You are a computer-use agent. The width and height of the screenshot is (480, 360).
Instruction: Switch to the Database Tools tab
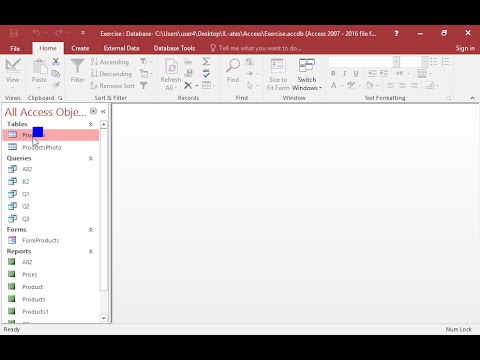[x=174, y=48]
